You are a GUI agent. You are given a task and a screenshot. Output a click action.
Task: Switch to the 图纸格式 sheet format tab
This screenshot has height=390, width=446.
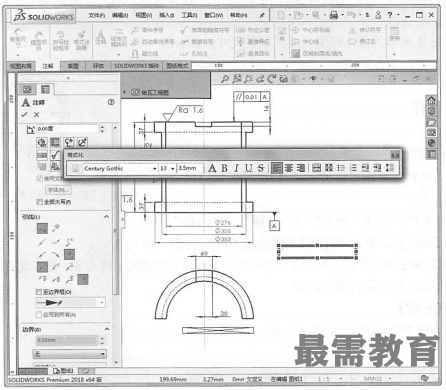coord(177,66)
